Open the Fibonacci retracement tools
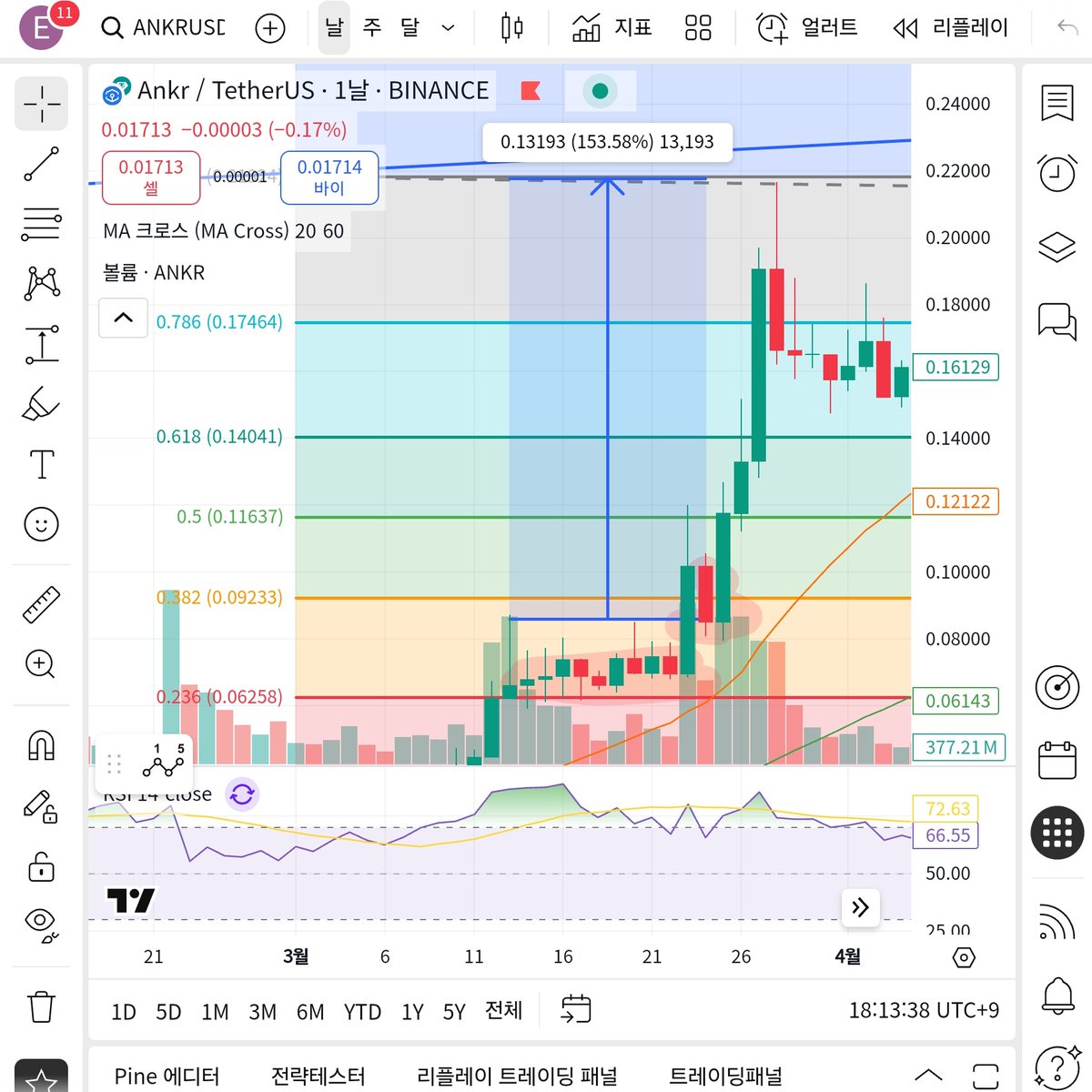 tap(42, 224)
